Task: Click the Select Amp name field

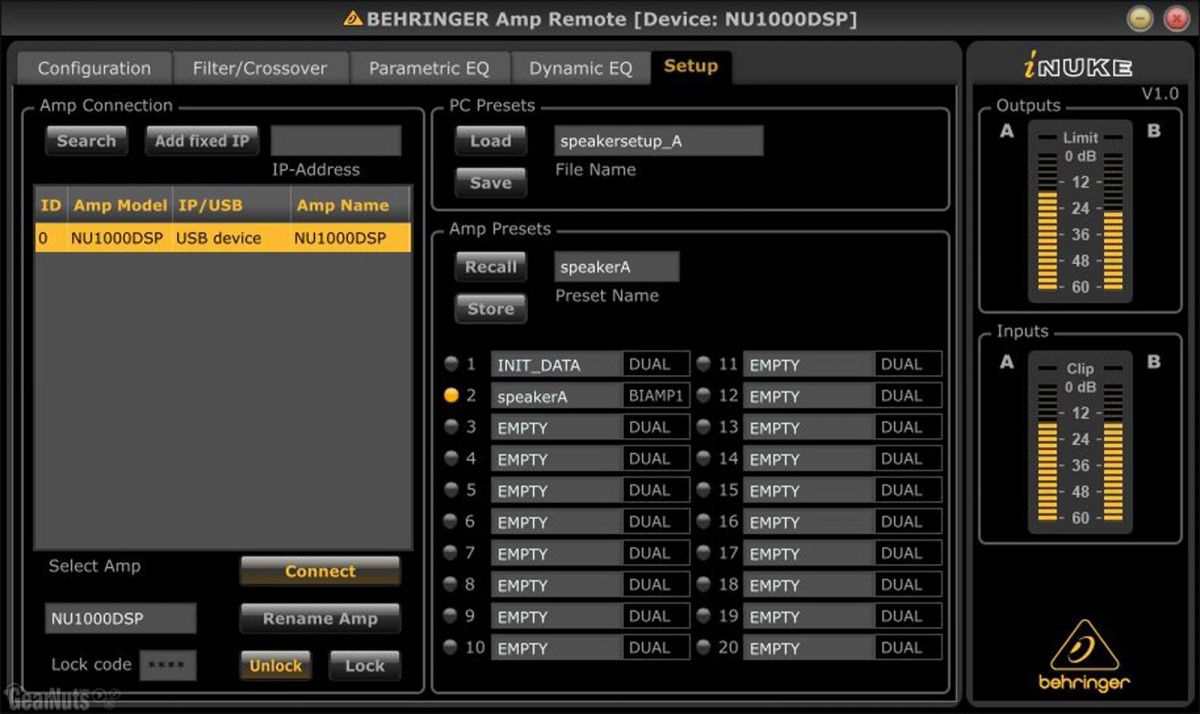Action: tap(120, 618)
